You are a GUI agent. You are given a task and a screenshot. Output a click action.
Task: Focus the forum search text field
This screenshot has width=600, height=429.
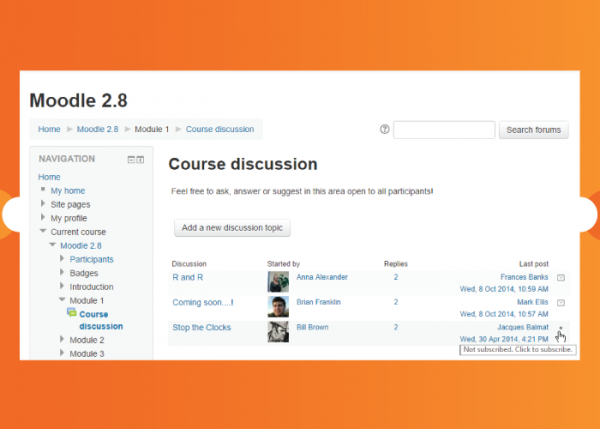click(x=444, y=130)
